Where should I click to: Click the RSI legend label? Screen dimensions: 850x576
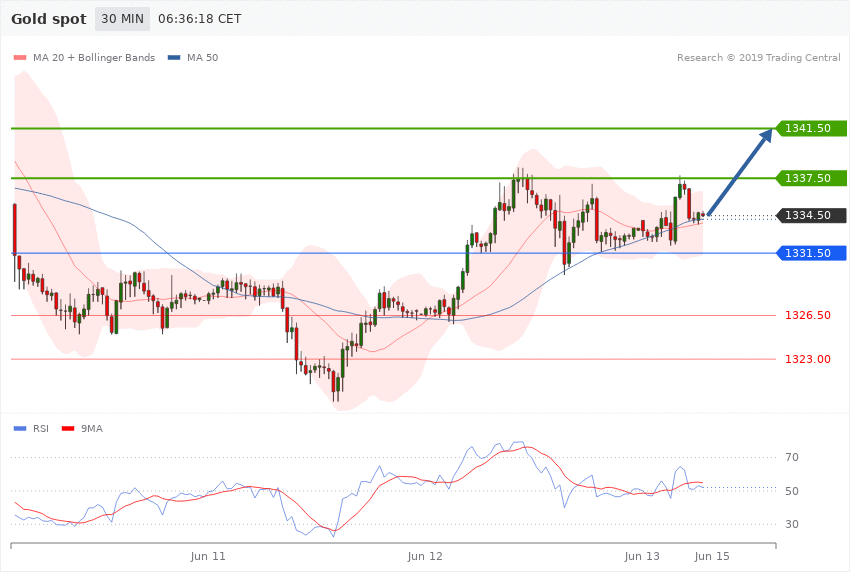coord(41,429)
